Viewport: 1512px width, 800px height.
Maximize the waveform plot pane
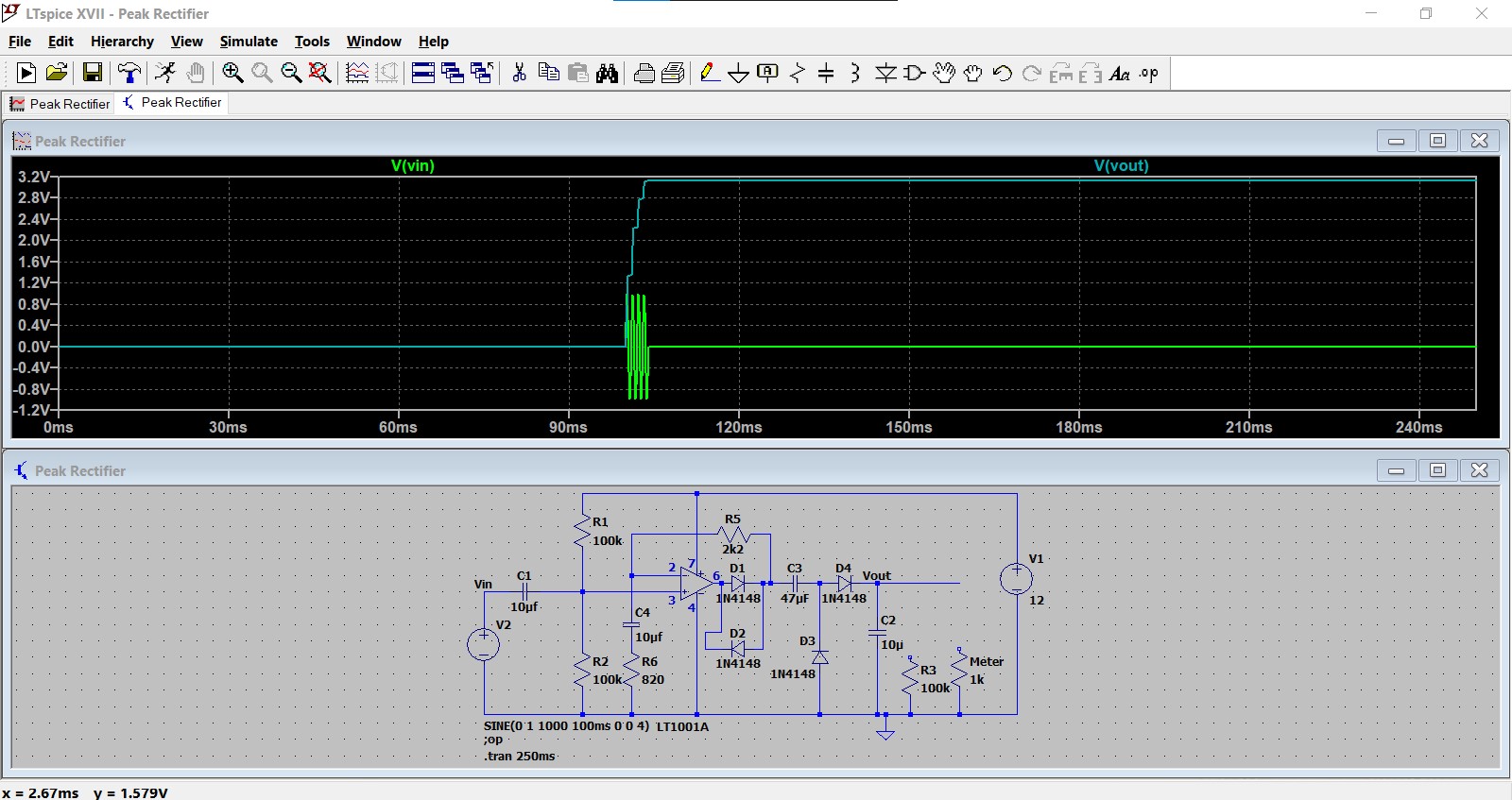(x=1437, y=141)
